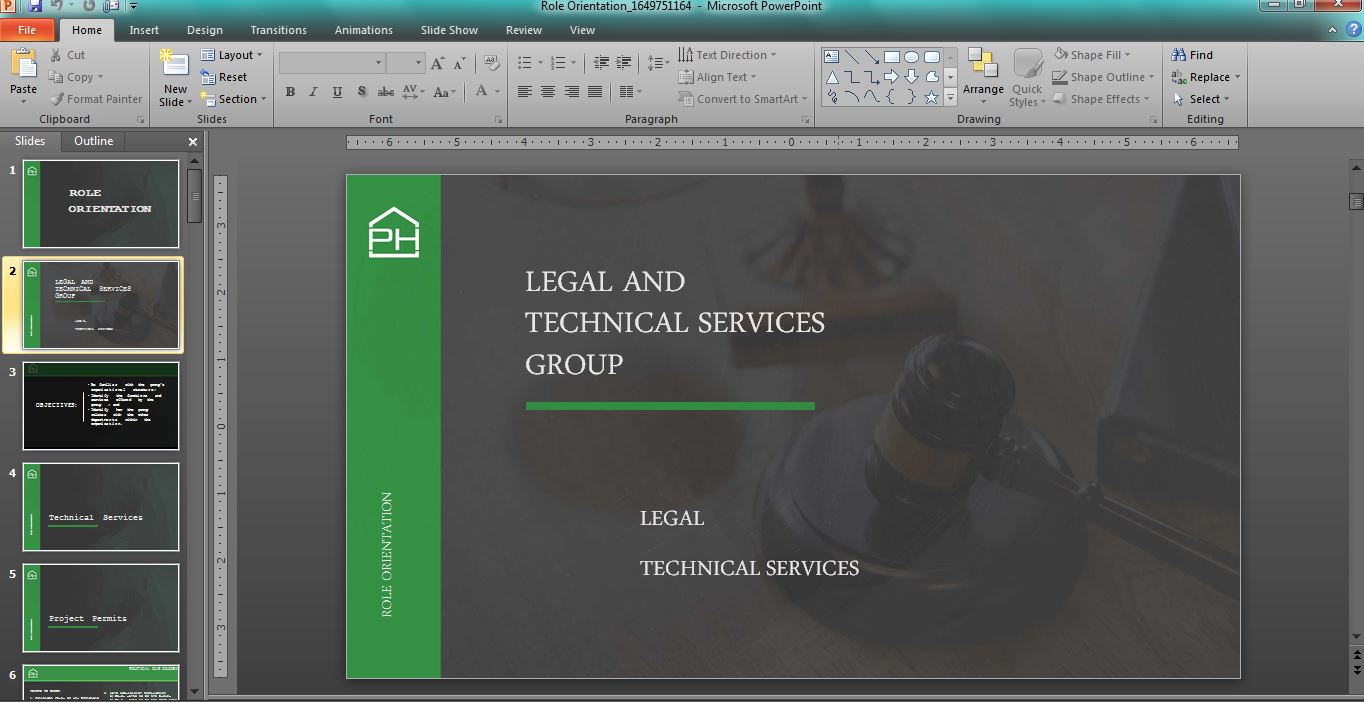Select slide 4 Technical Services thumbnail

tap(101, 507)
